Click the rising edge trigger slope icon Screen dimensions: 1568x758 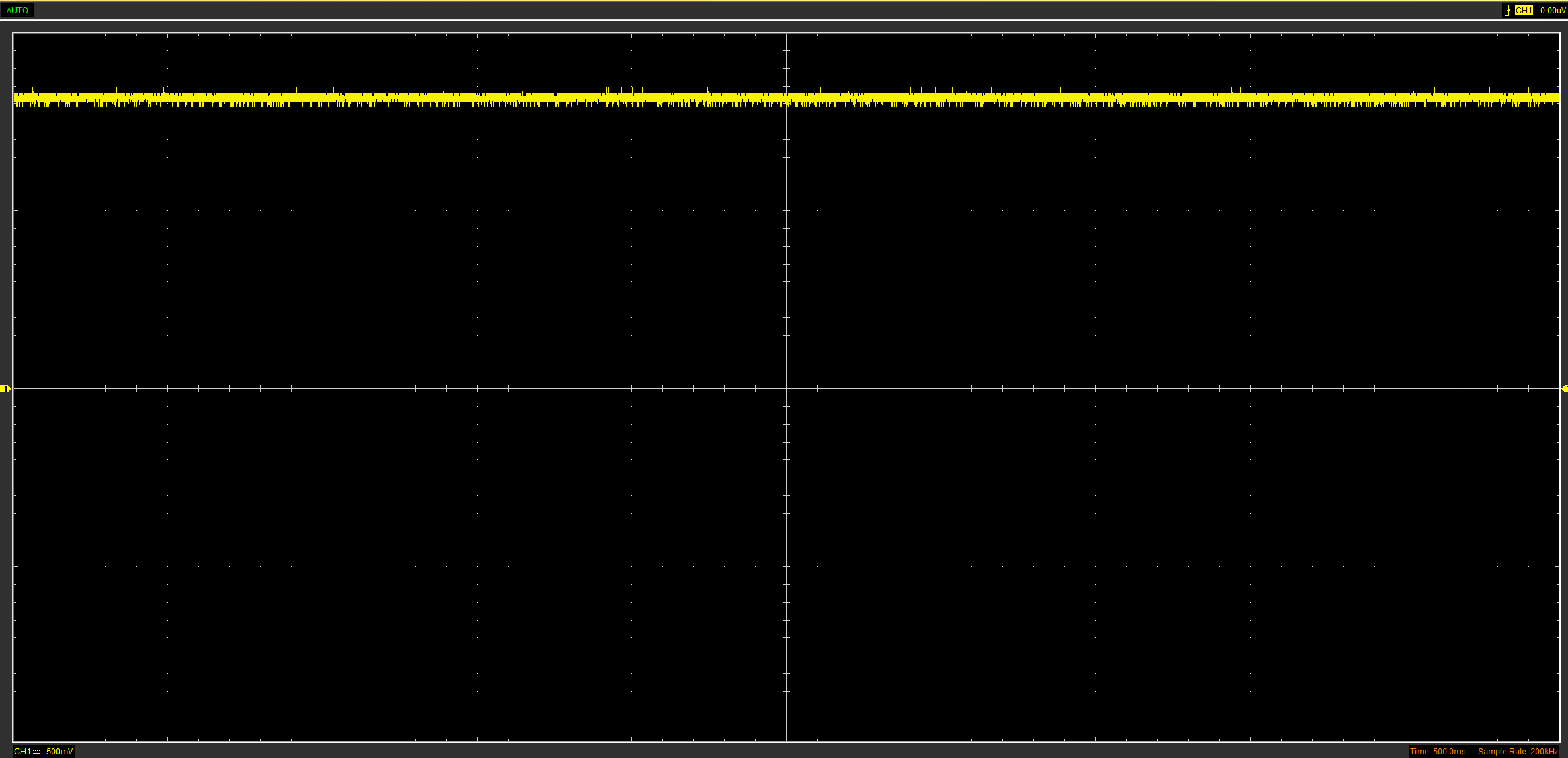point(1508,10)
